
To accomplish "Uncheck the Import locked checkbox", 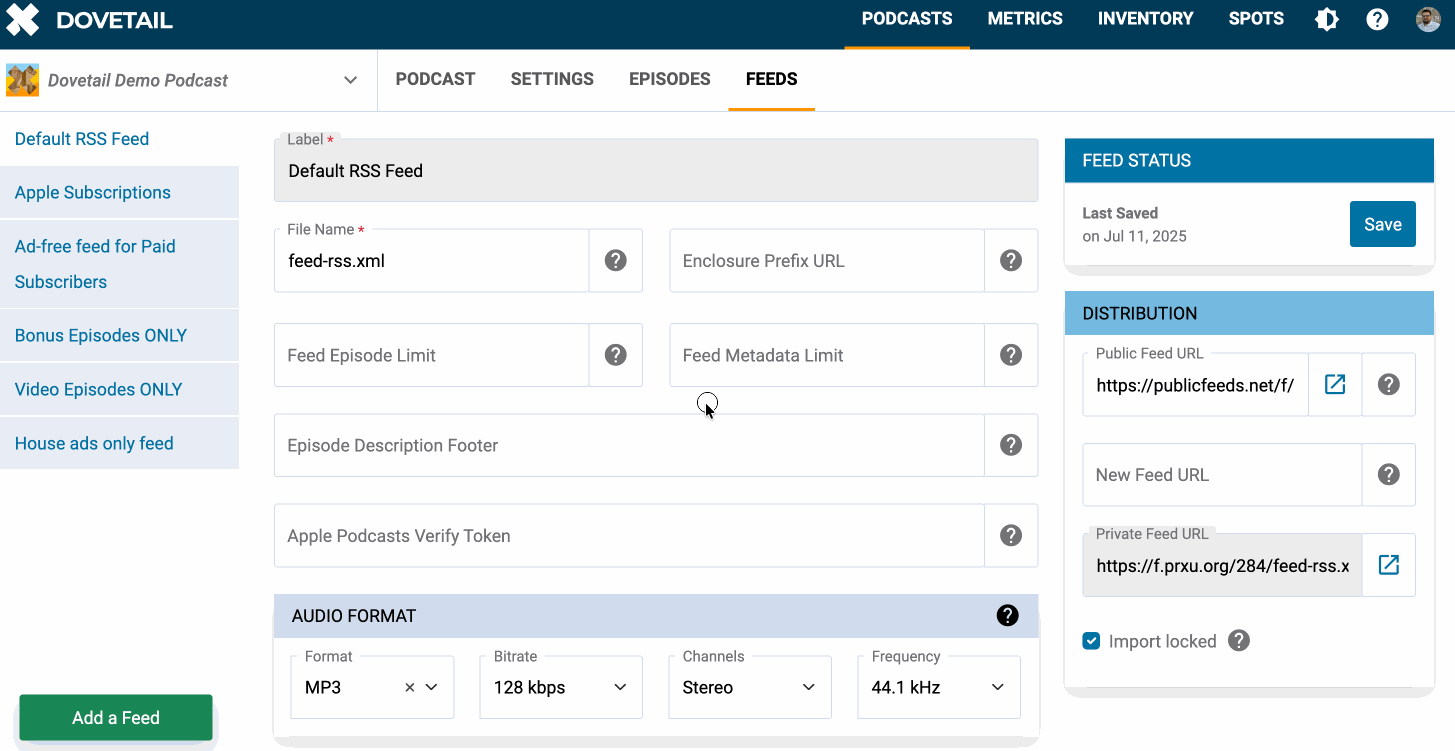I will click(1092, 641).
